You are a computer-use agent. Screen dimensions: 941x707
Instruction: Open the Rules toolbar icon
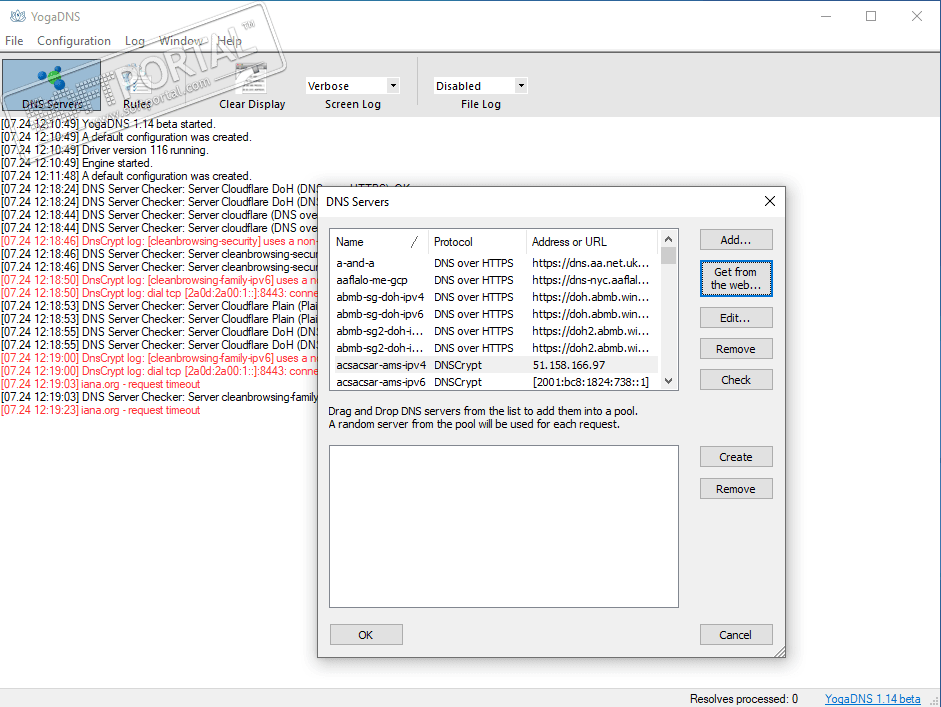click(x=137, y=87)
